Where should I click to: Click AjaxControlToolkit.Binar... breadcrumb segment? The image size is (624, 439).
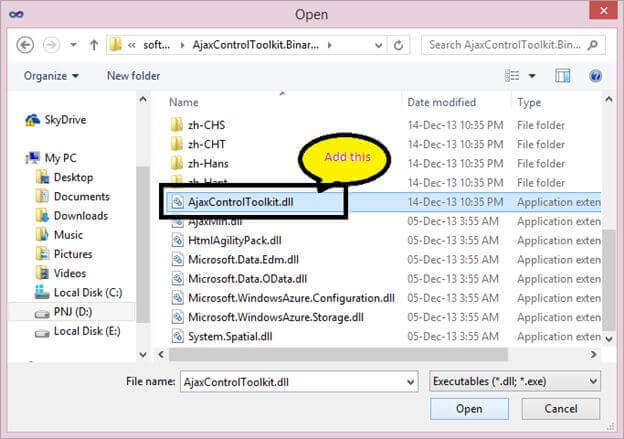[x=255, y=45]
